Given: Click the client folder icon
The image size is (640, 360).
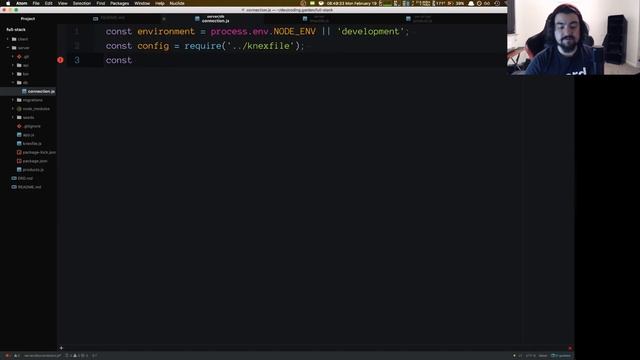Looking at the screenshot, I should 14,39.
